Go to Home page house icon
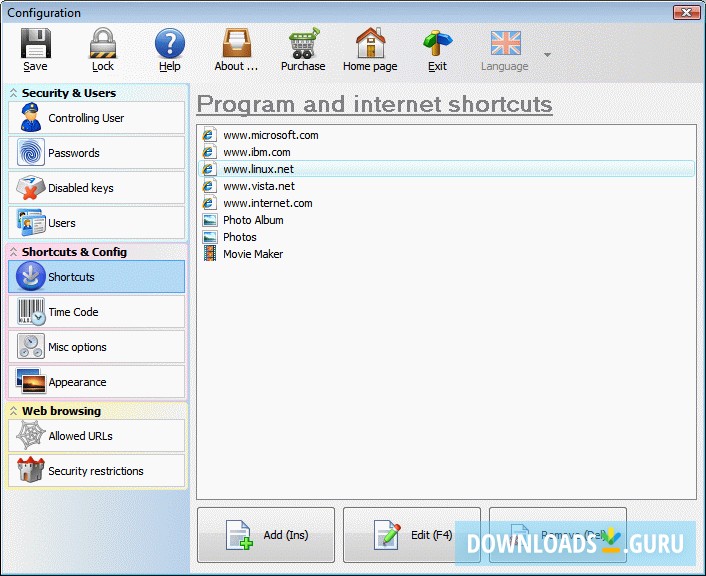Viewport: 706px width, 576px height. coord(370,43)
